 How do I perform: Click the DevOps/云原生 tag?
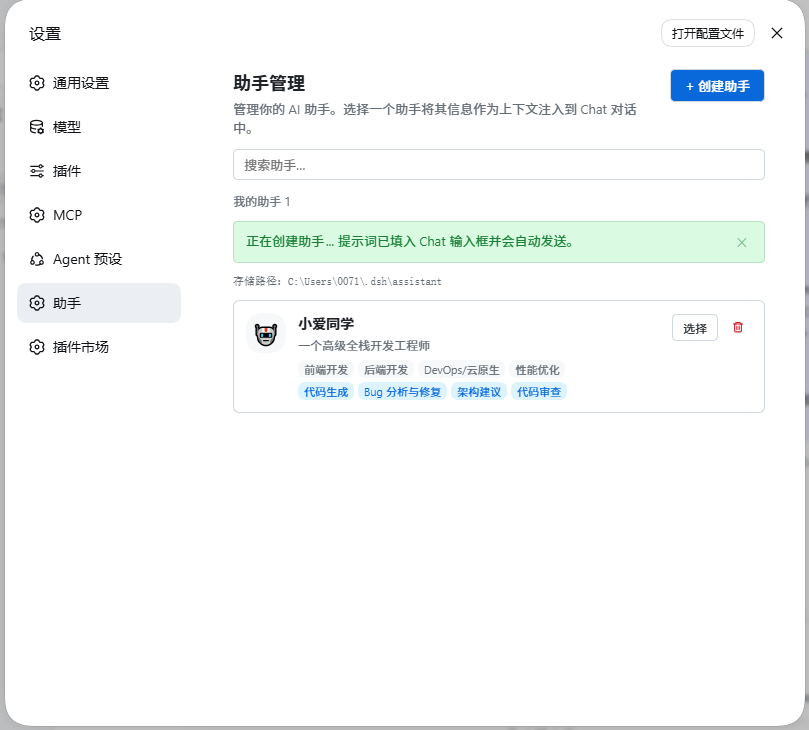point(462,370)
